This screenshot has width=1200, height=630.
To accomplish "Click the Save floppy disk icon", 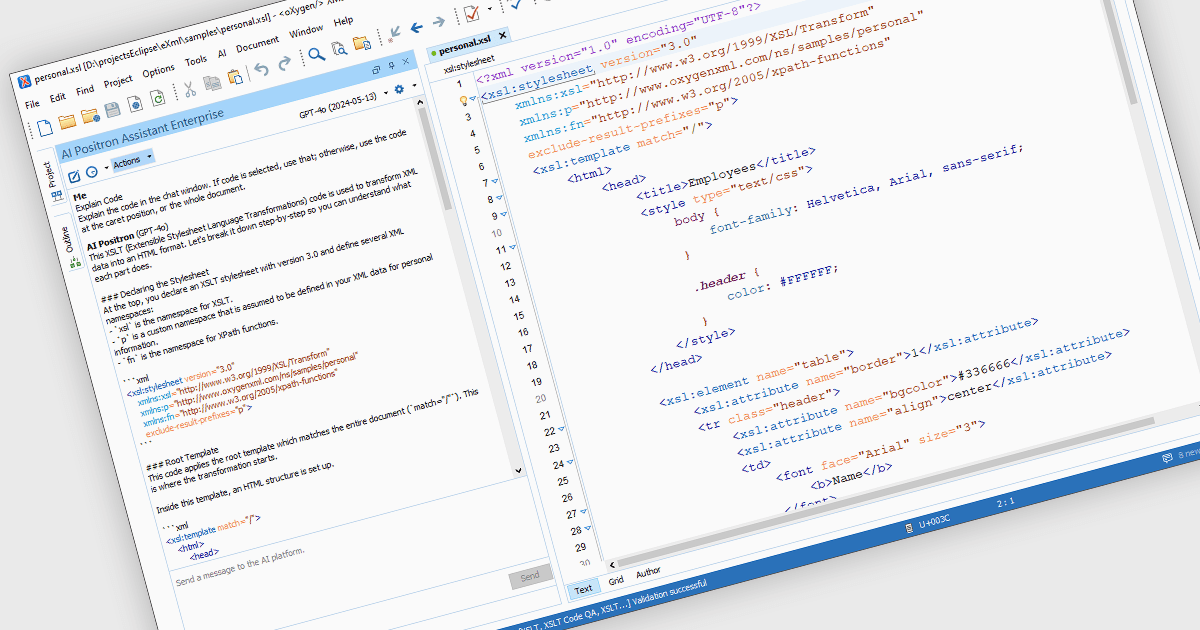I will (x=112, y=110).
